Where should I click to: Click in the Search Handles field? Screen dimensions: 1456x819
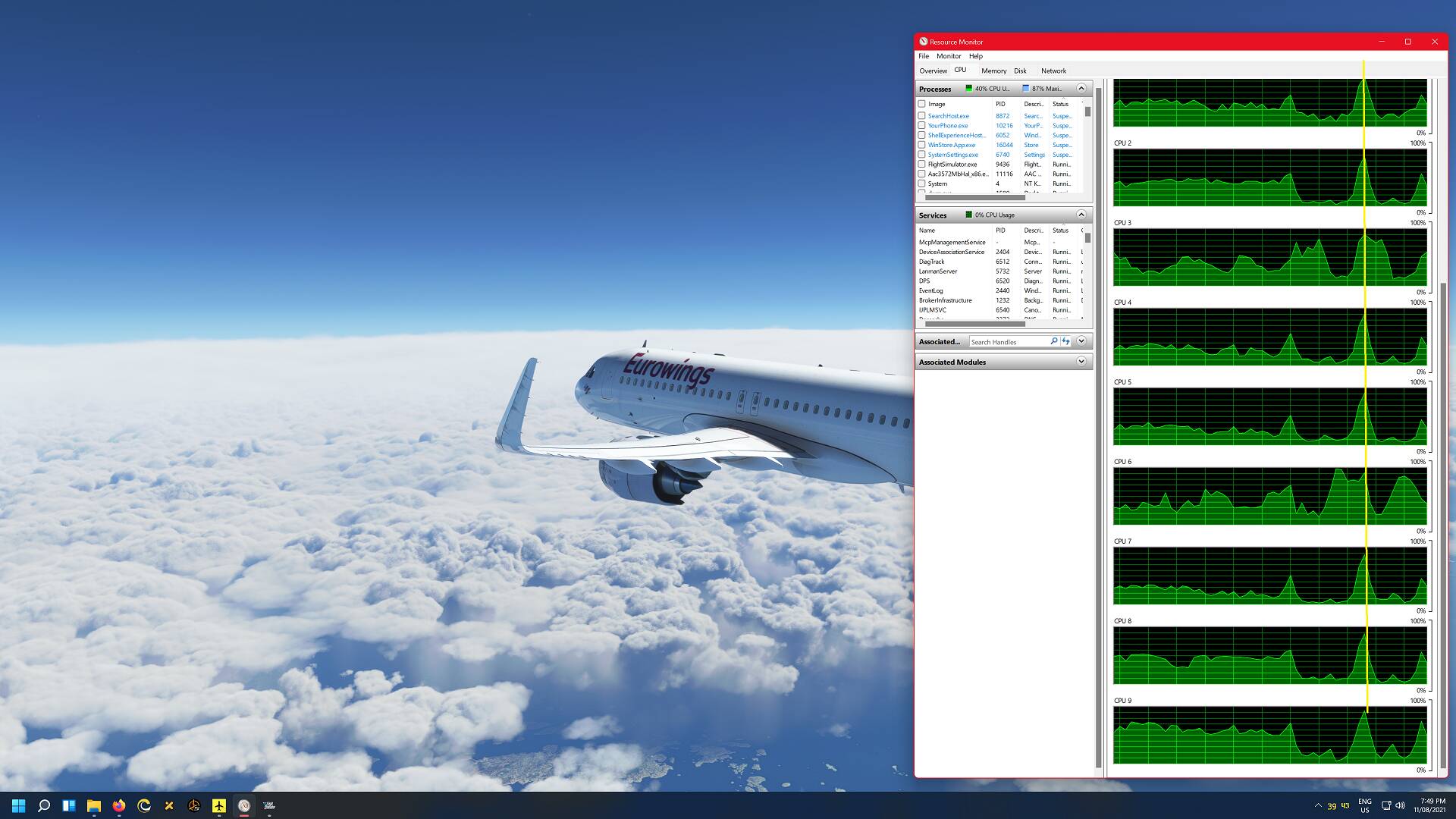(1009, 342)
